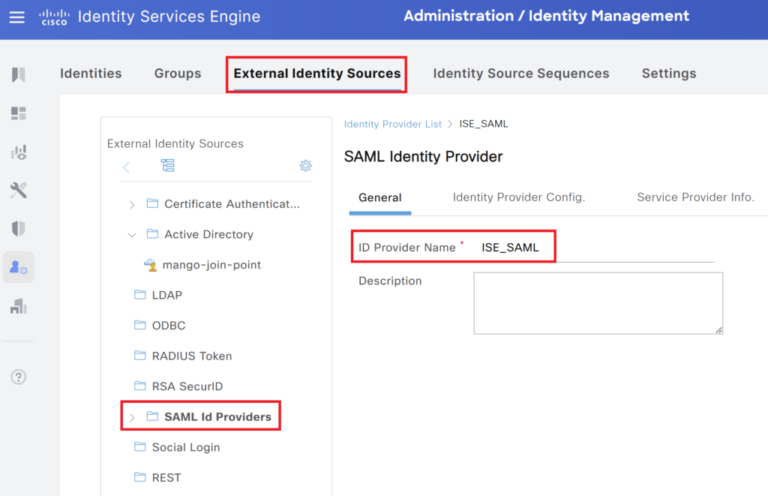The image size is (768, 496).
Task: Open the Settings tab
Action: 669,73
